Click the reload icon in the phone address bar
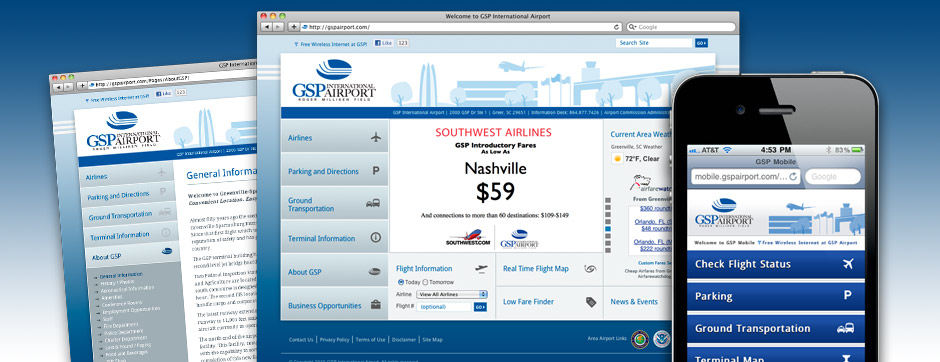Viewport: 940px width, 362px height. pyautogui.click(x=793, y=176)
